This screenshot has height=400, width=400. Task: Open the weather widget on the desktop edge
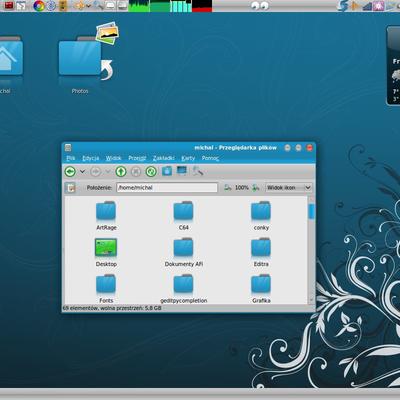coord(393,66)
